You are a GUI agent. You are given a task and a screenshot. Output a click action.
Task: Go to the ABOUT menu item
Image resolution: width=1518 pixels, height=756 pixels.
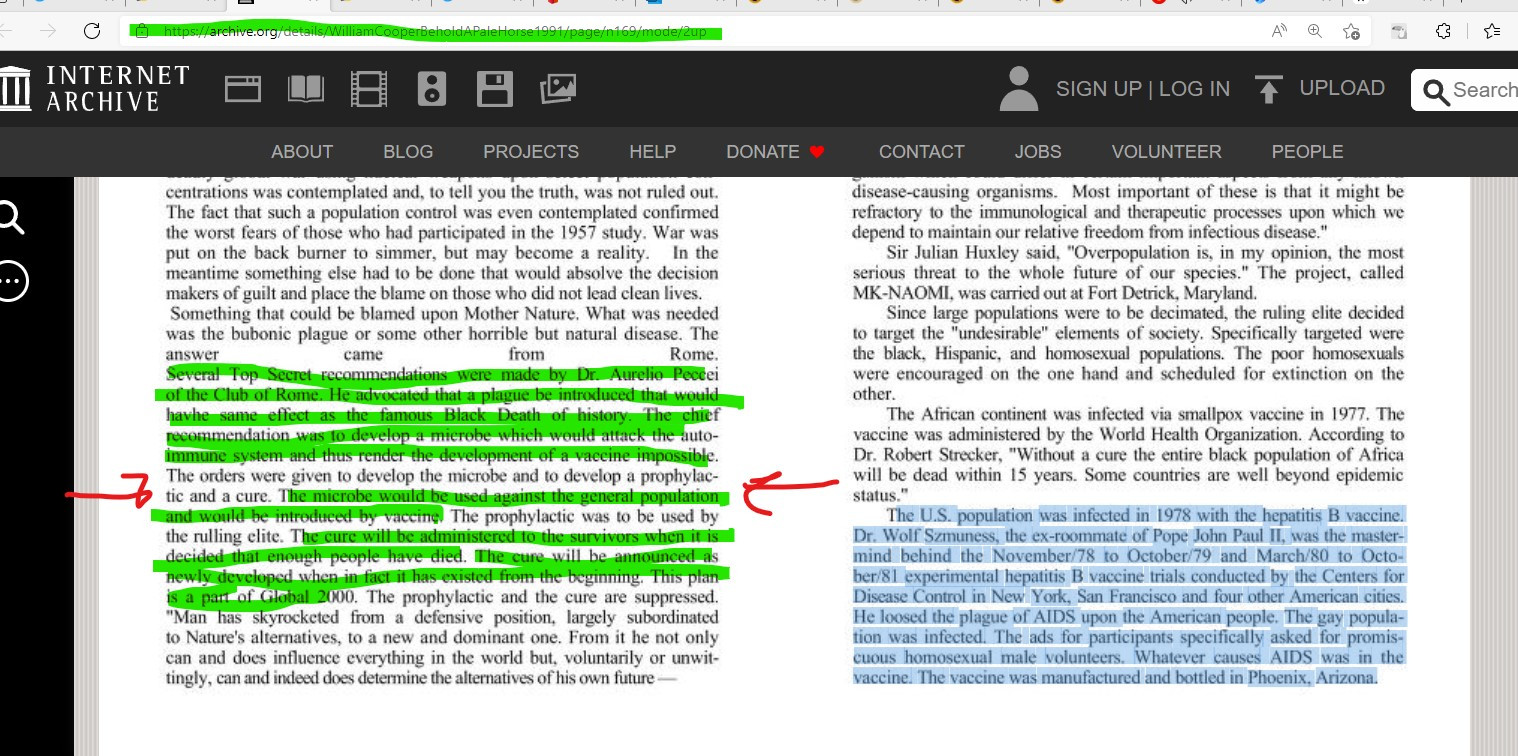[302, 152]
